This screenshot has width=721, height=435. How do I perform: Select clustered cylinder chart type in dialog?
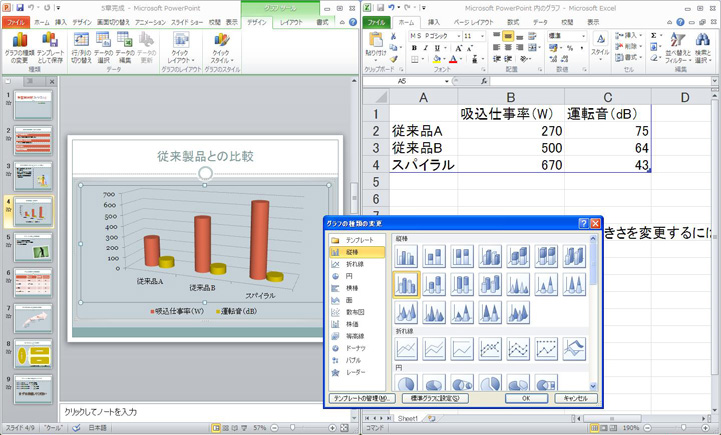[406, 285]
